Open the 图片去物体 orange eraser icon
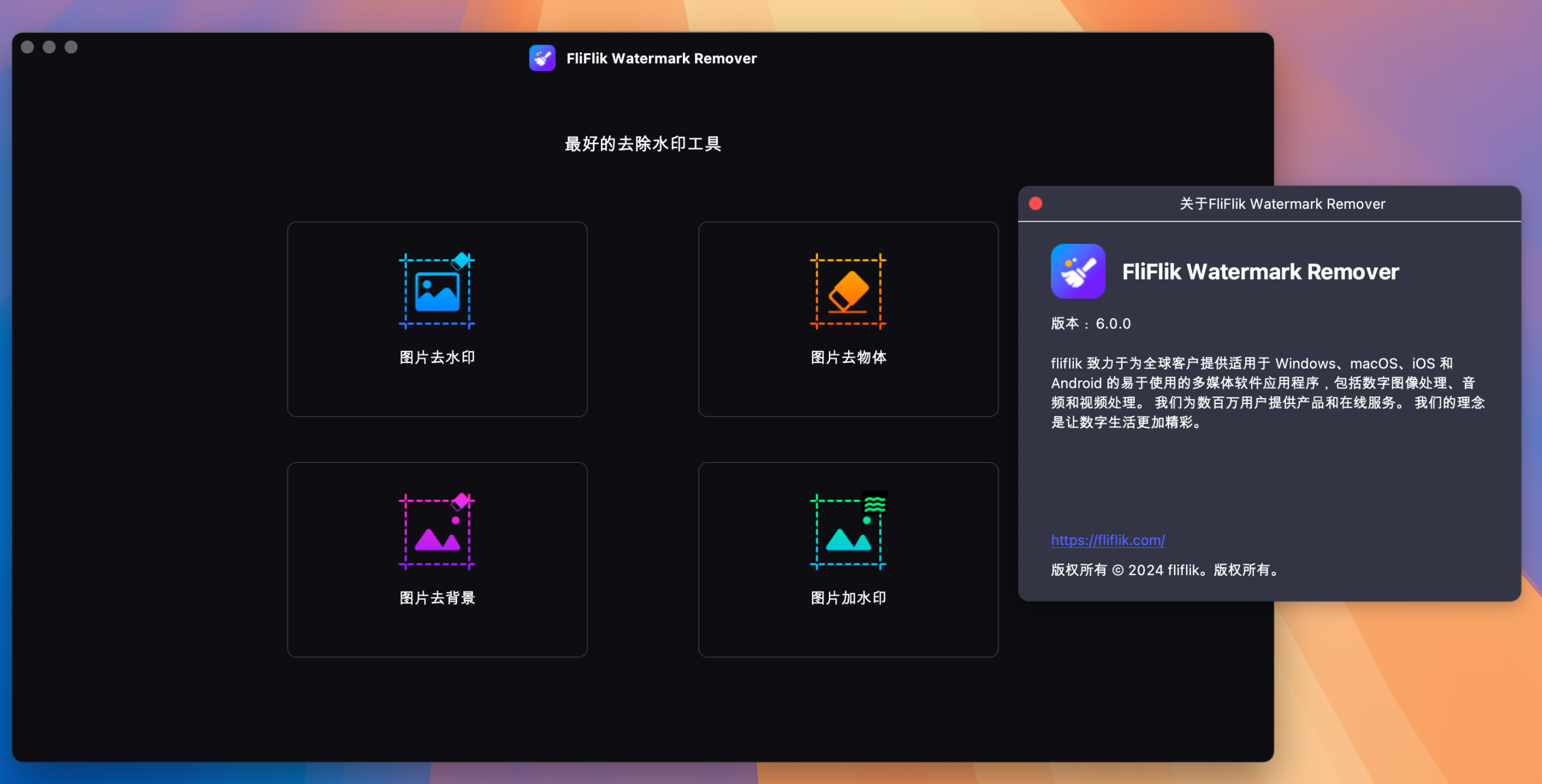The height and width of the screenshot is (784, 1542). (848, 291)
